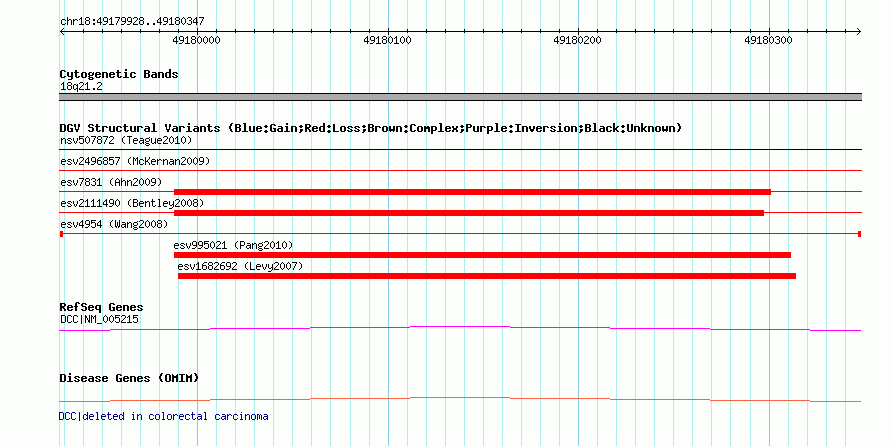Select the DGV Structural Variants track title
This screenshot has height=446, width=890.
click(371, 128)
